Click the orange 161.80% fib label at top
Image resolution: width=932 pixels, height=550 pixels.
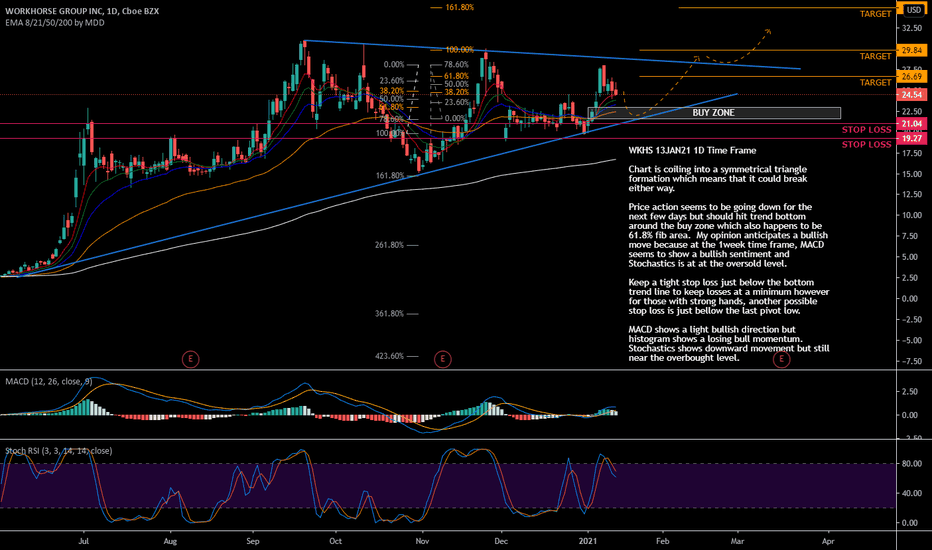[x=459, y=8]
